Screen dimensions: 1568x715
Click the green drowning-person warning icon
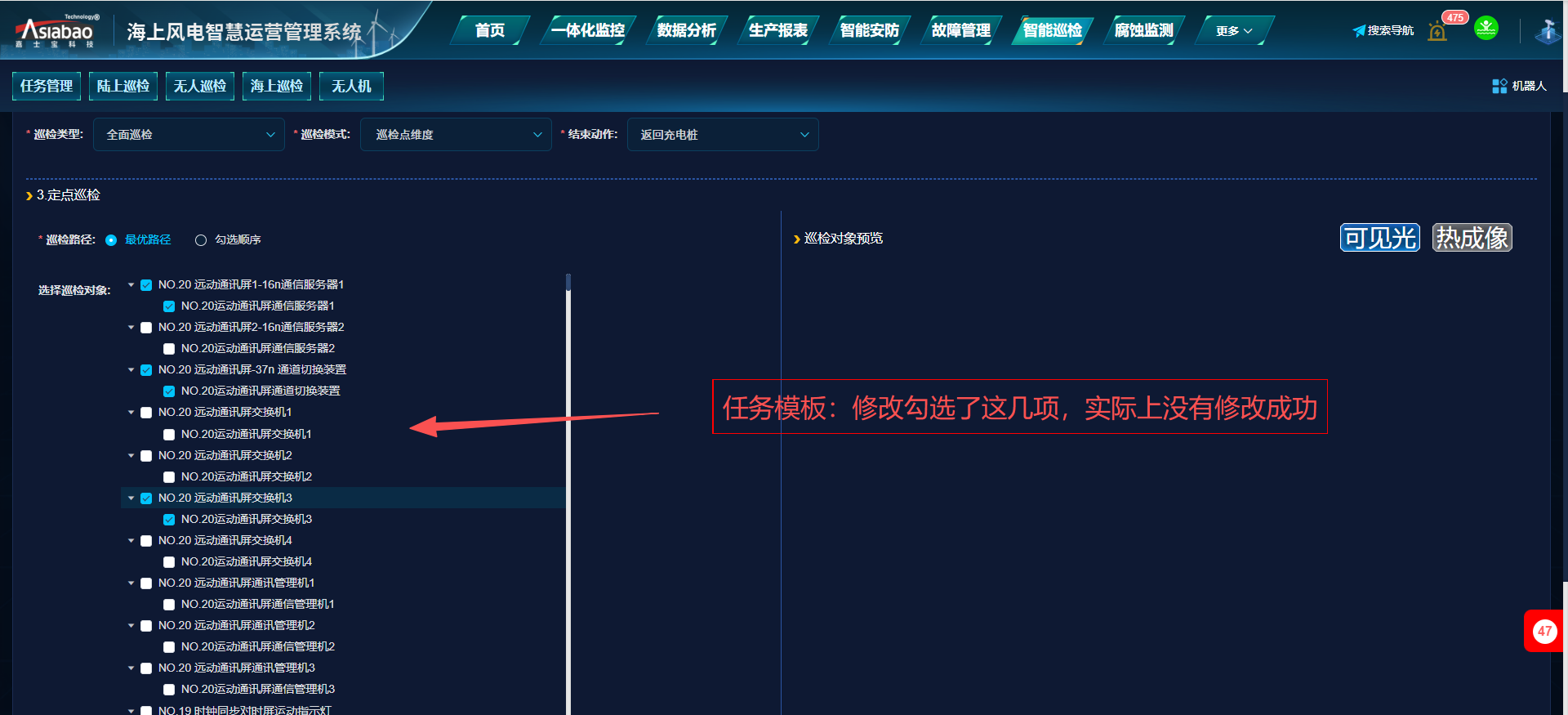tap(1486, 29)
